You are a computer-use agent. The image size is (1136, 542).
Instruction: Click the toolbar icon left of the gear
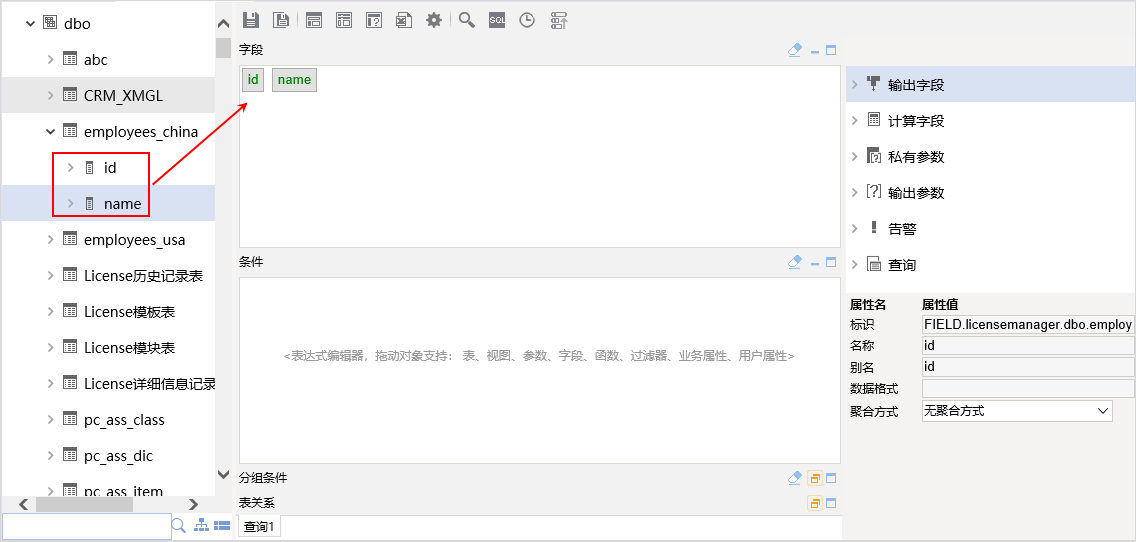coord(404,20)
